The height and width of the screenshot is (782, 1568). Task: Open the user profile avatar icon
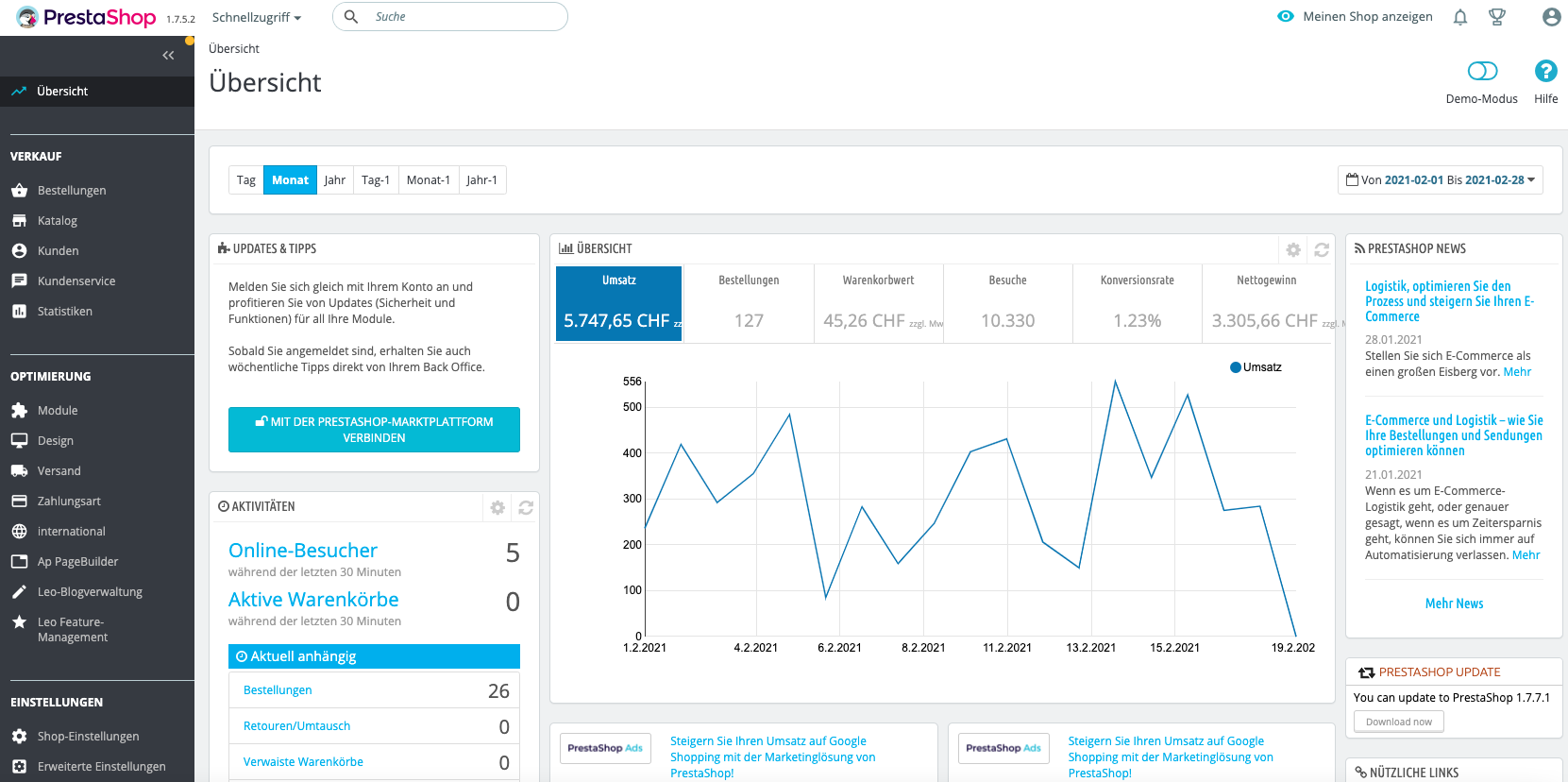(1552, 17)
